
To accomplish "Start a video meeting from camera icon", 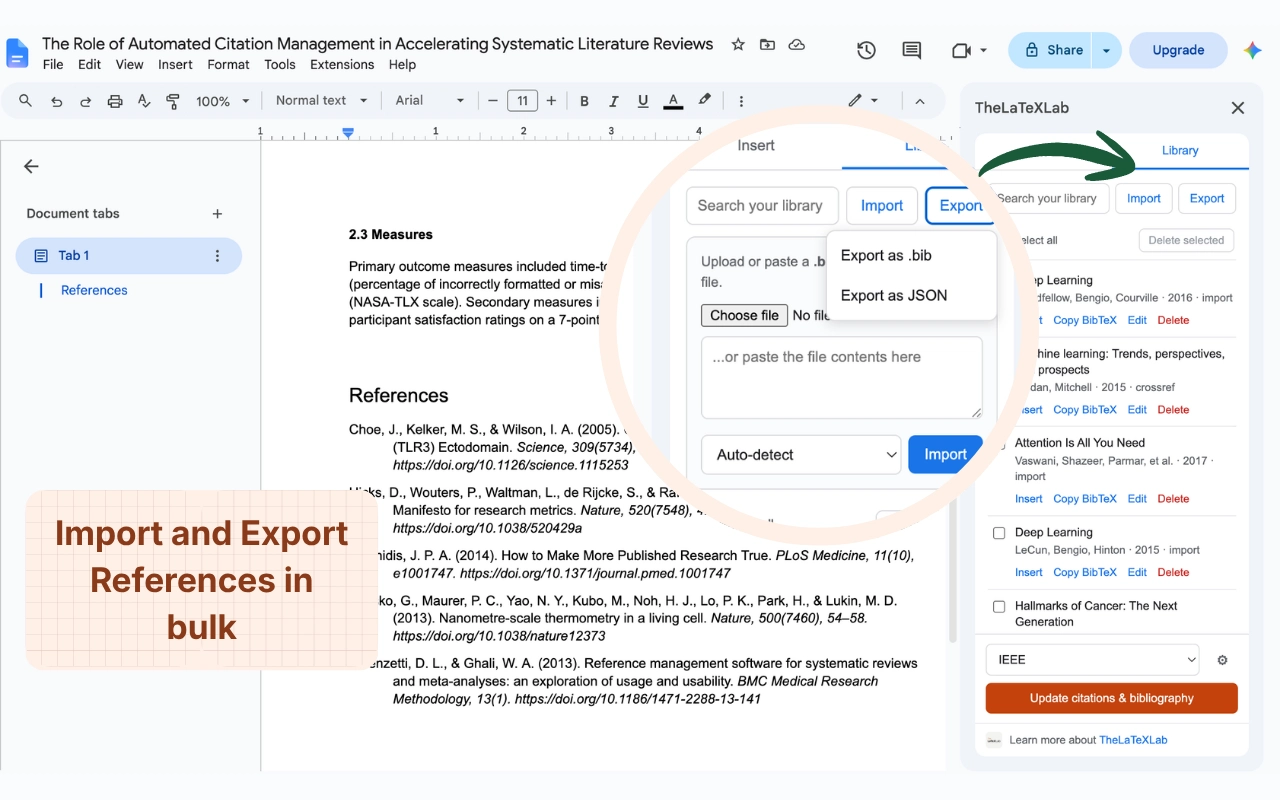I will (961, 50).
